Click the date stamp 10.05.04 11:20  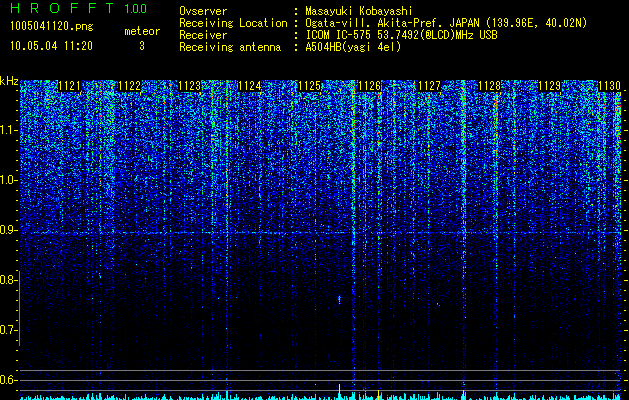click(x=51, y=46)
